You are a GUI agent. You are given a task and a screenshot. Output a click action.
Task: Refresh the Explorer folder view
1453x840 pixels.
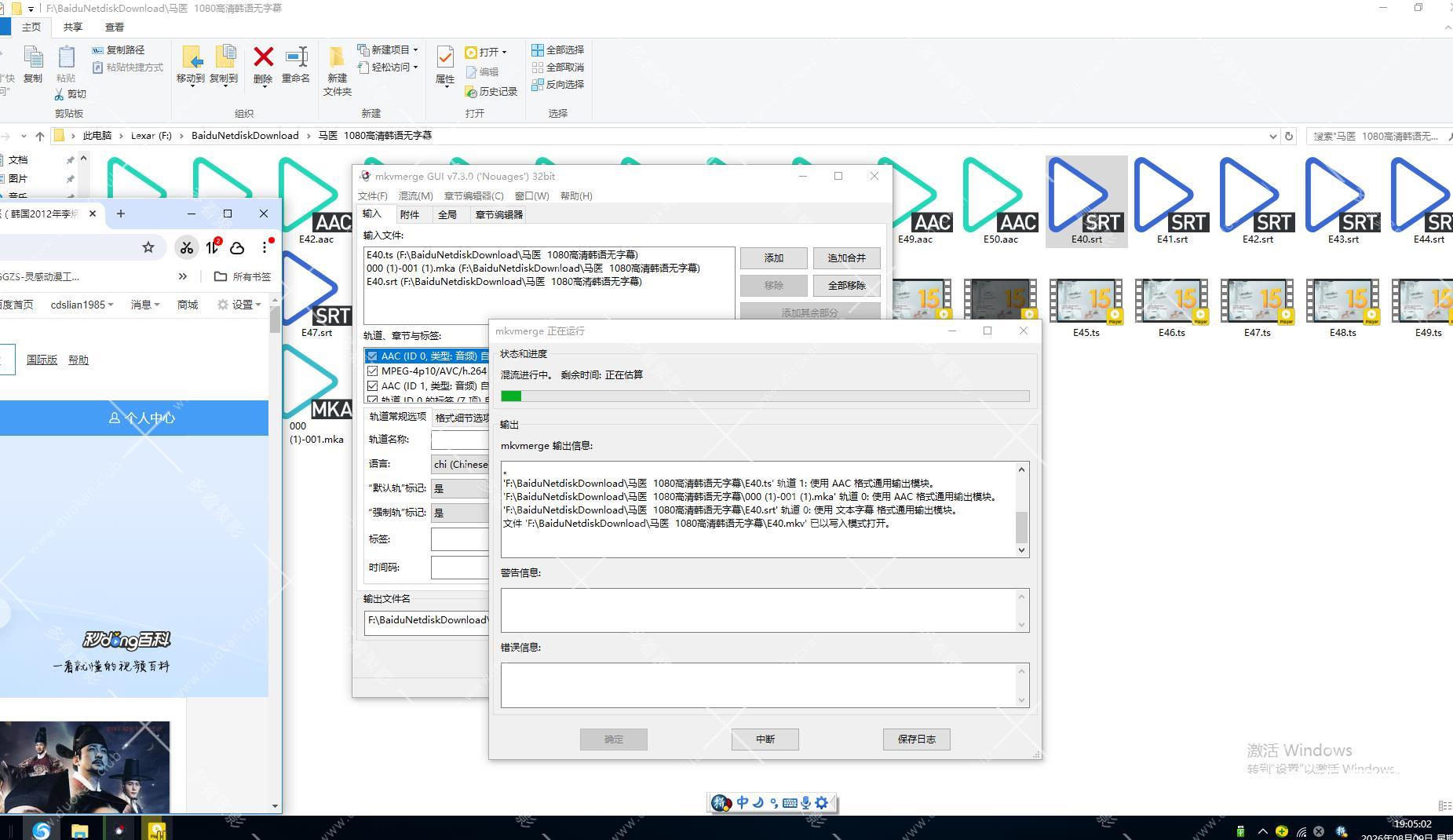point(1288,136)
